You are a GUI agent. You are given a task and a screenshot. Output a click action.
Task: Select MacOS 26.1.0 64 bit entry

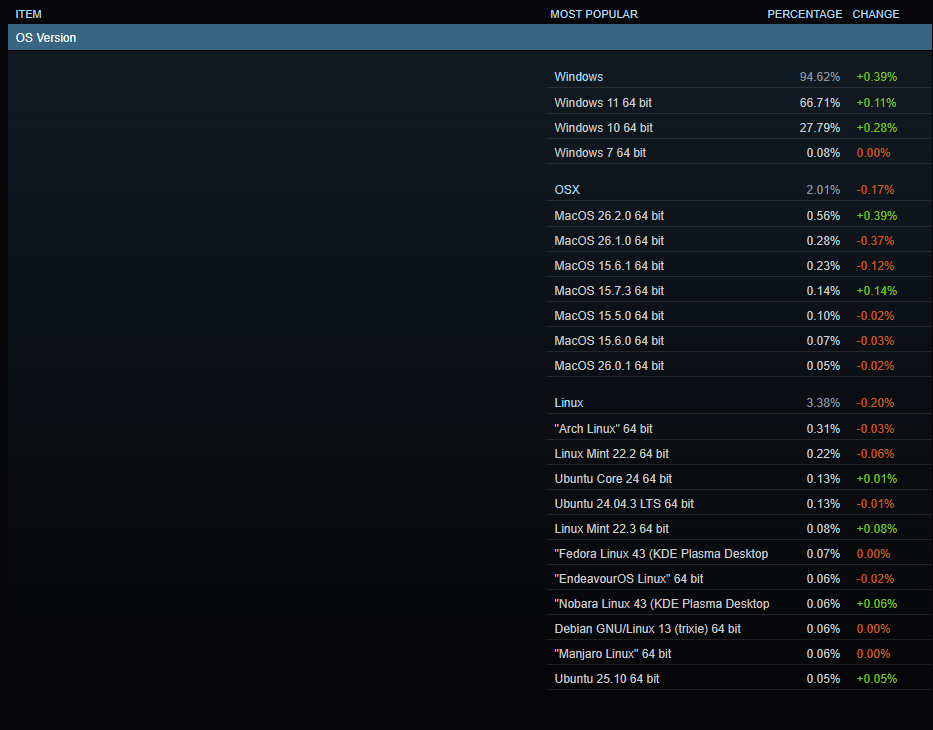609,241
